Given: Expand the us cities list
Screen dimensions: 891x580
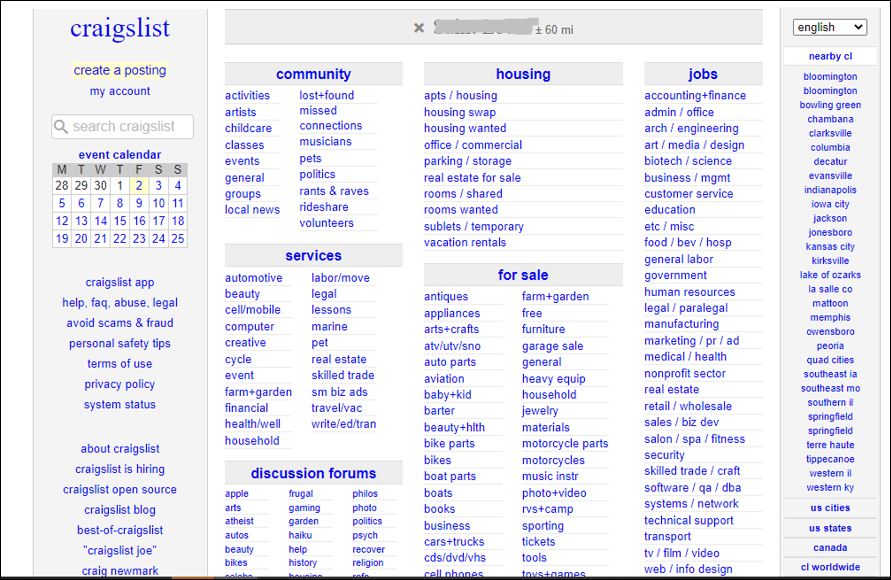Looking at the screenshot, I should (x=830, y=508).
